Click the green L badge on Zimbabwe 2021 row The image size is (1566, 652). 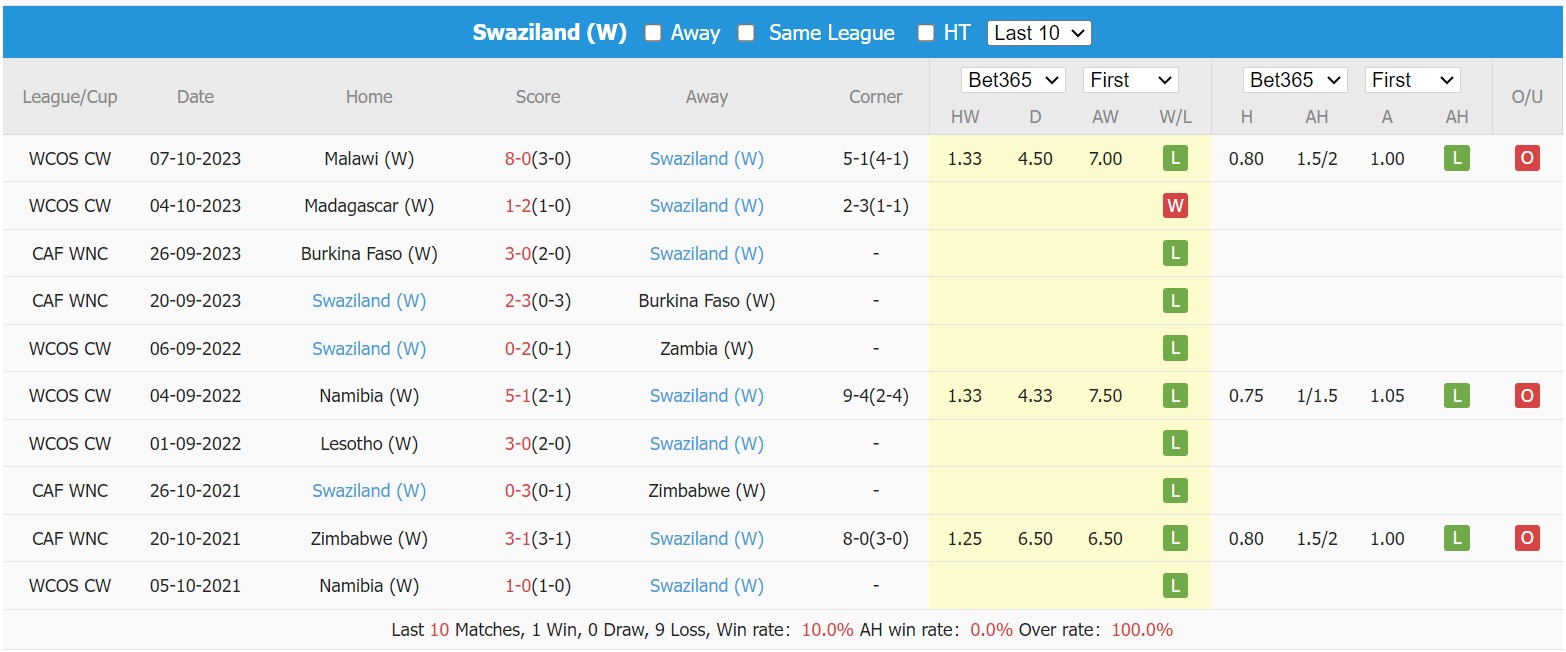[1175, 538]
